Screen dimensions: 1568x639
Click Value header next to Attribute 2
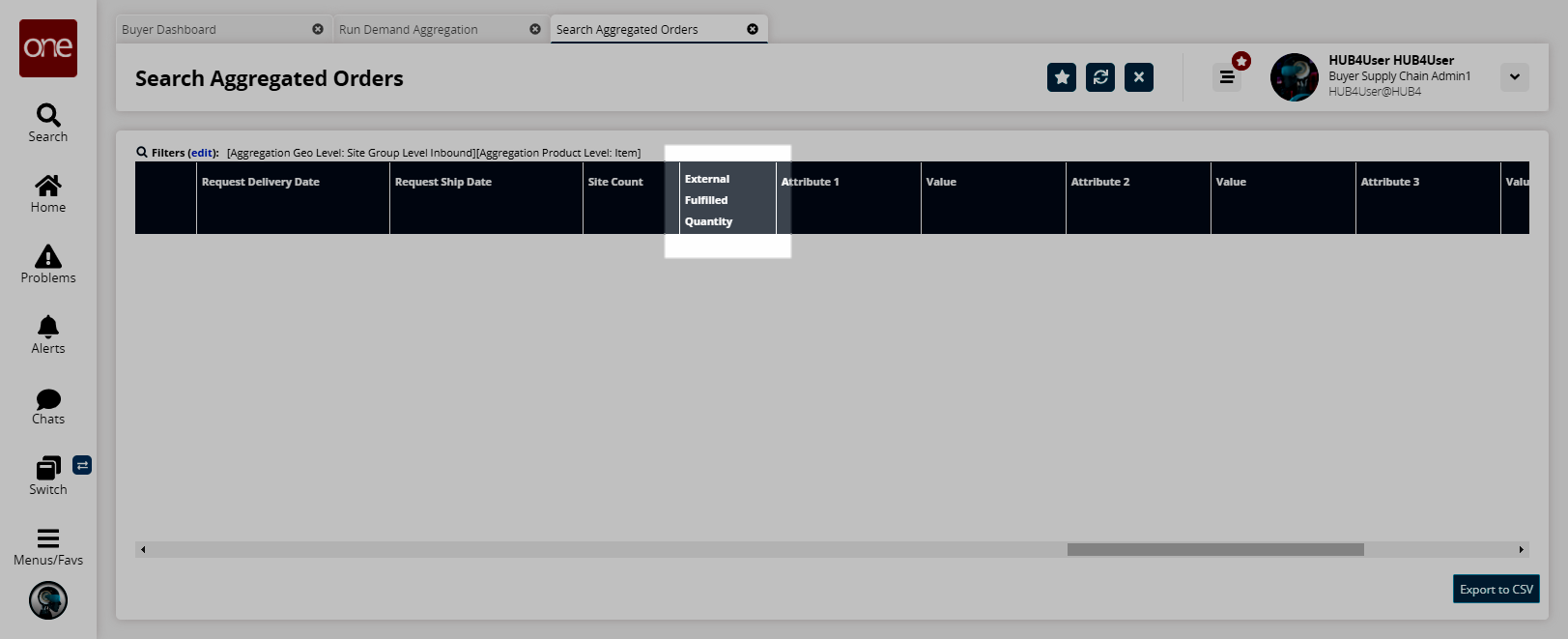pyautogui.click(x=1283, y=197)
